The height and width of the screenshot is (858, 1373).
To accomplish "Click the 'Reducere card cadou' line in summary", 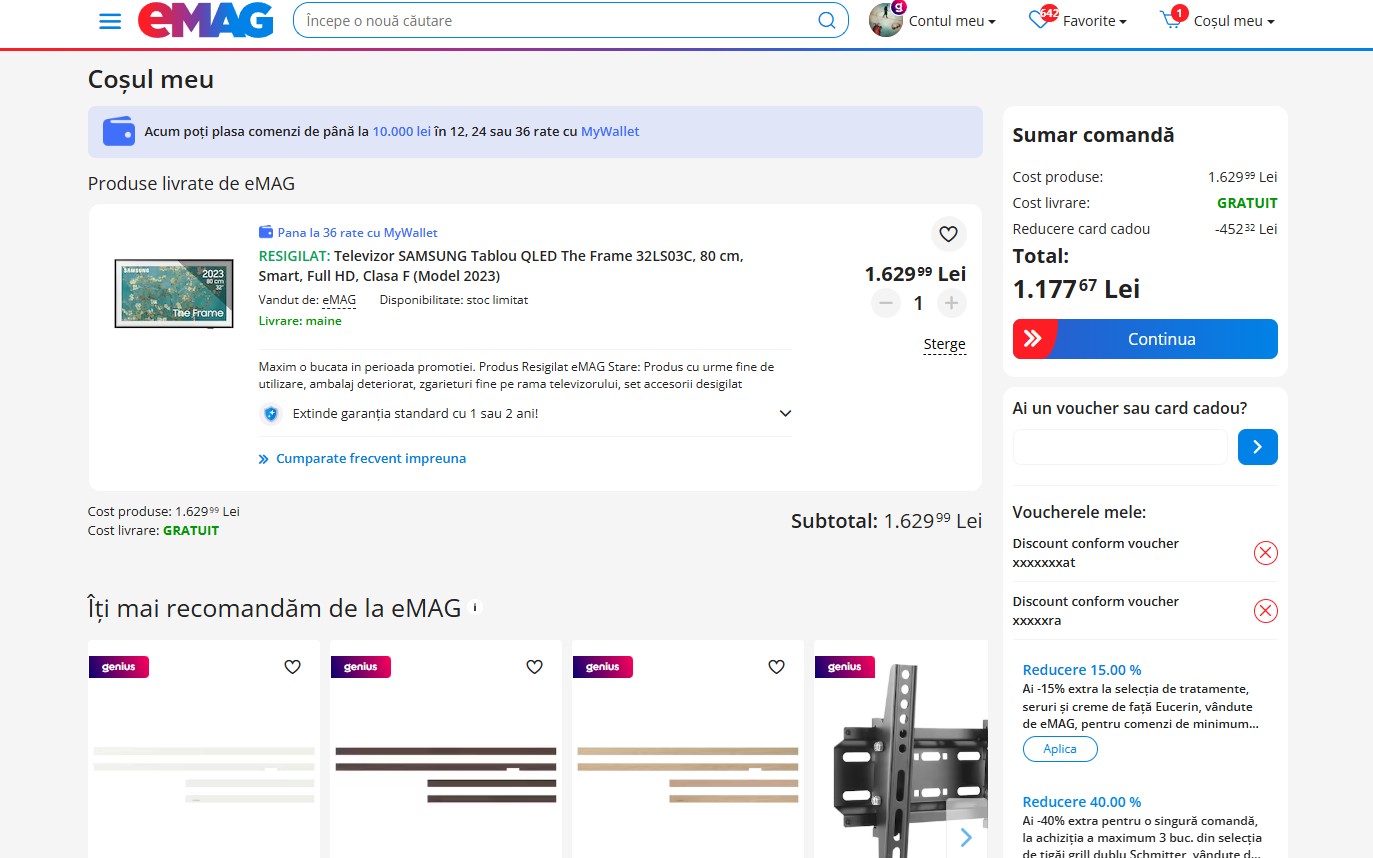I will pyautogui.click(x=1145, y=229).
